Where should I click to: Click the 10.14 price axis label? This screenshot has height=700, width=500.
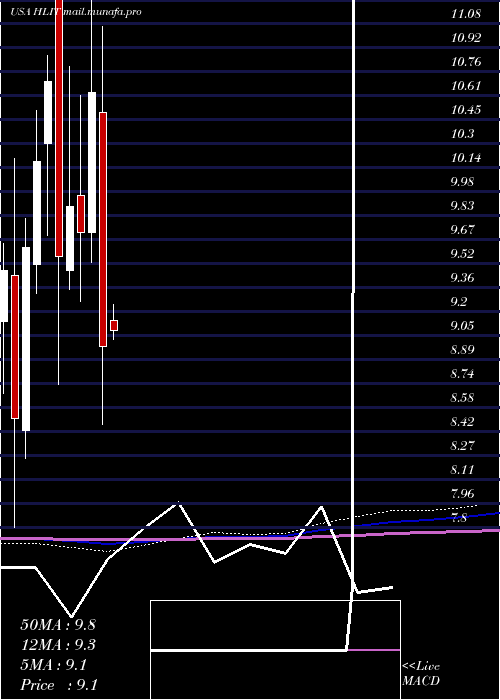click(466, 158)
